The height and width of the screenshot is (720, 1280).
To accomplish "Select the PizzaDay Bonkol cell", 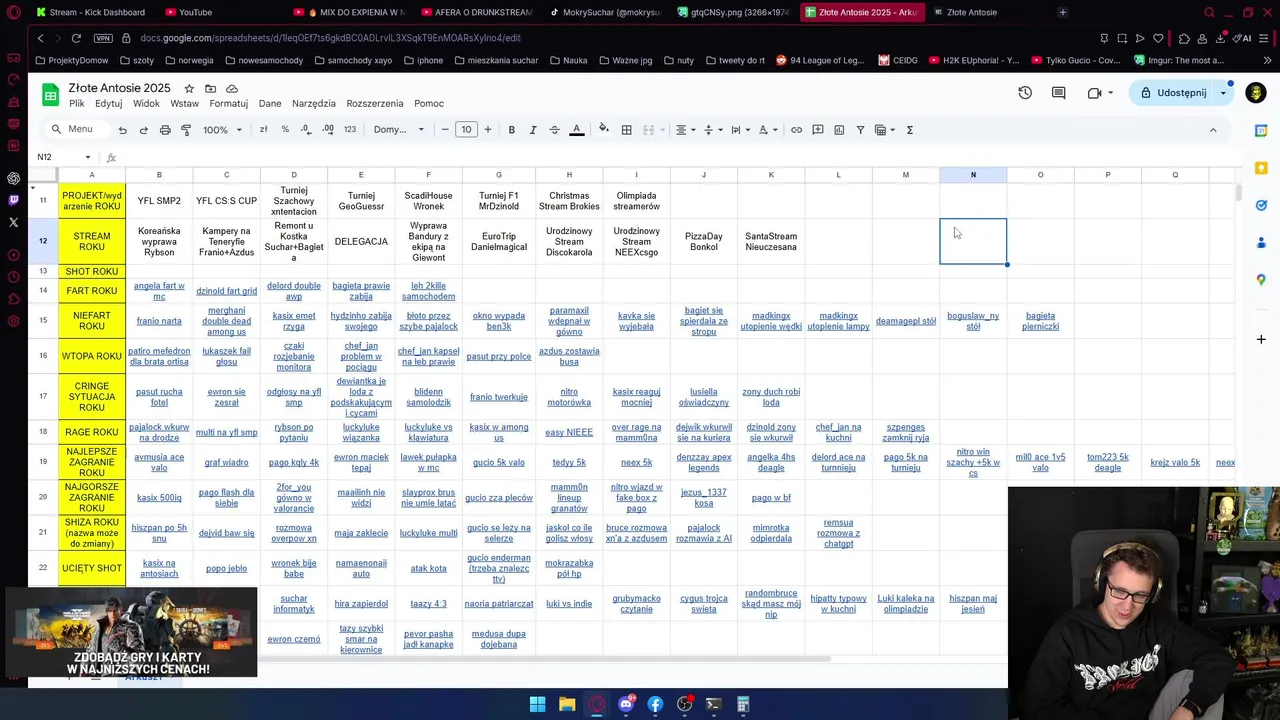I will (x=703, y=241).
